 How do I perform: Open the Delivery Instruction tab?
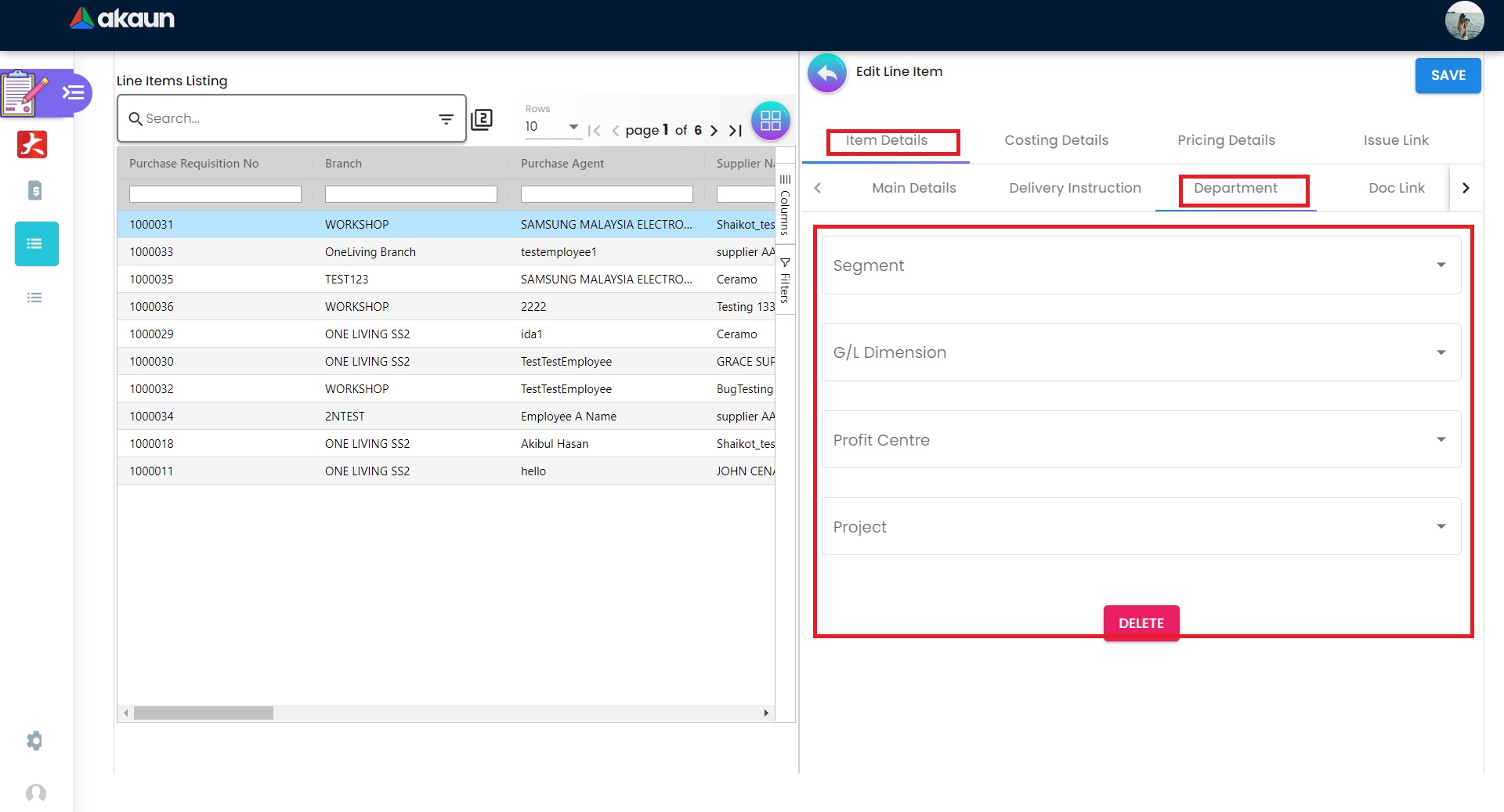coord(1075,188)
